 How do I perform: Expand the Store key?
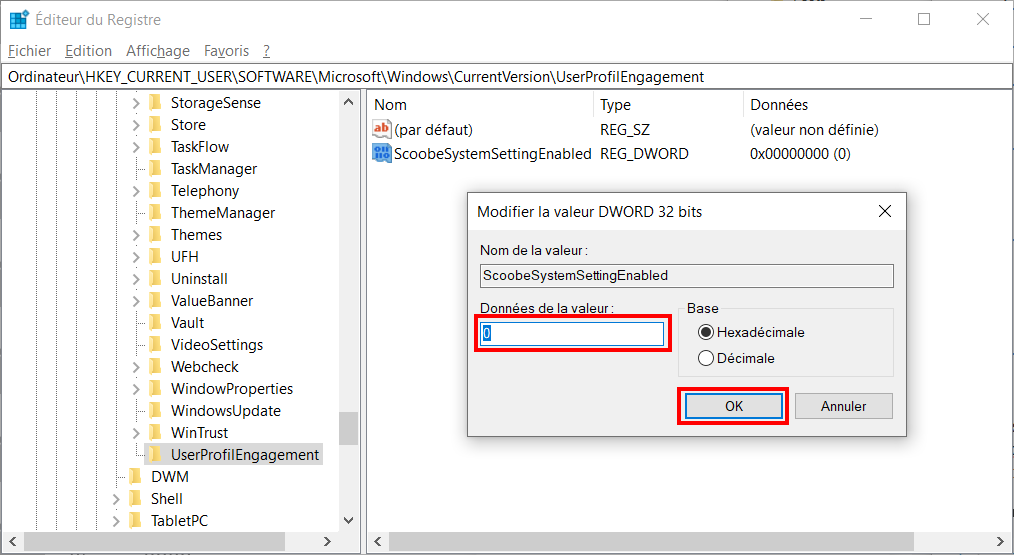[x=136, y=125]
